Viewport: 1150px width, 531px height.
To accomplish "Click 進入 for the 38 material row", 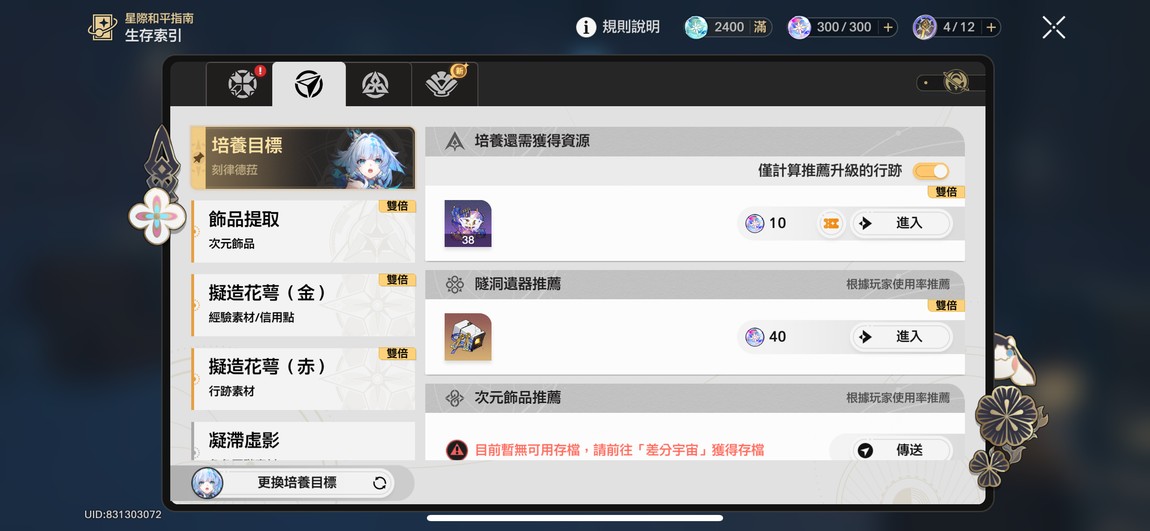I will [x=901, y=224].
